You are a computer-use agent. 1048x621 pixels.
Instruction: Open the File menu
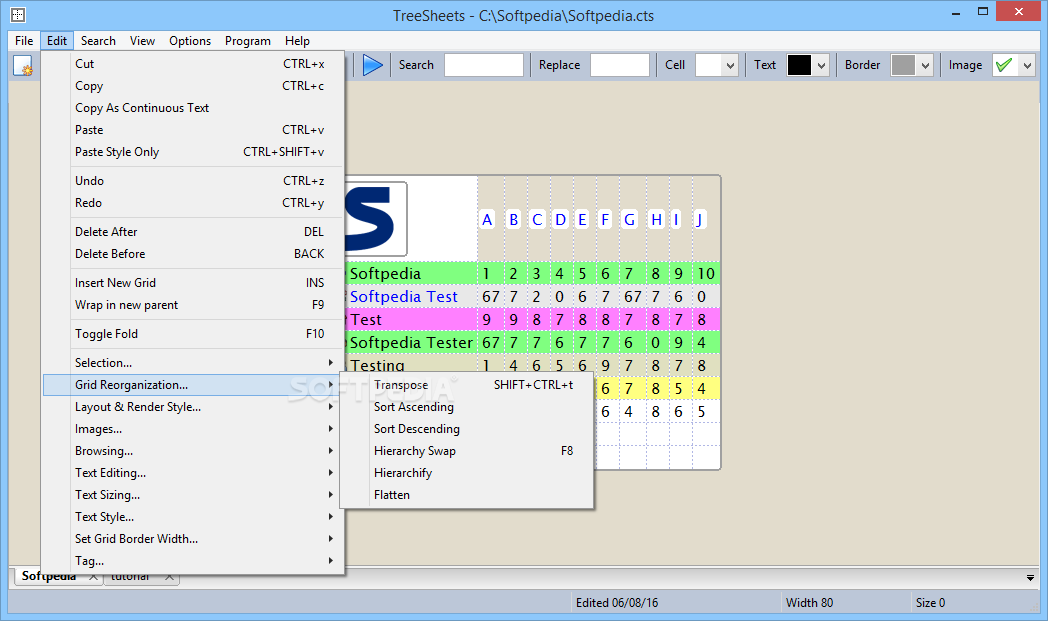pos(24,41)
